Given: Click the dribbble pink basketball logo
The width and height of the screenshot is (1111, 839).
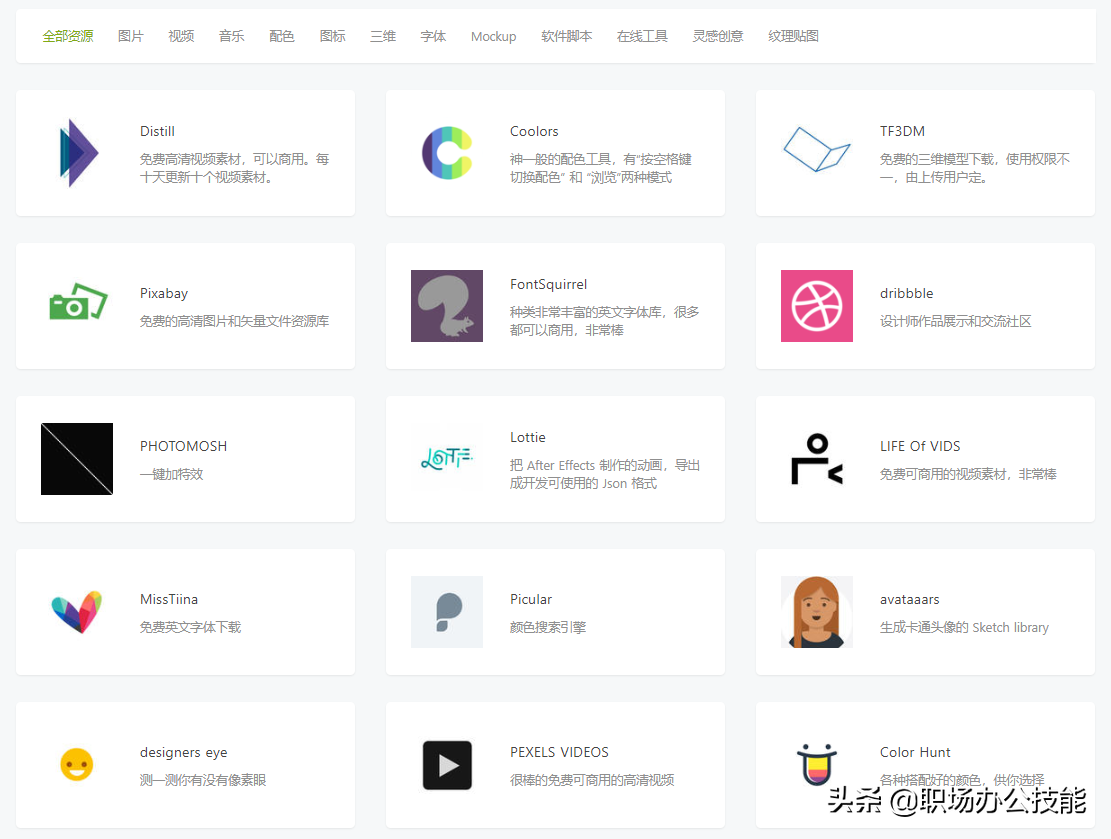Looking at the screenshot, I should pyautogui.click(x=817, y=306).
